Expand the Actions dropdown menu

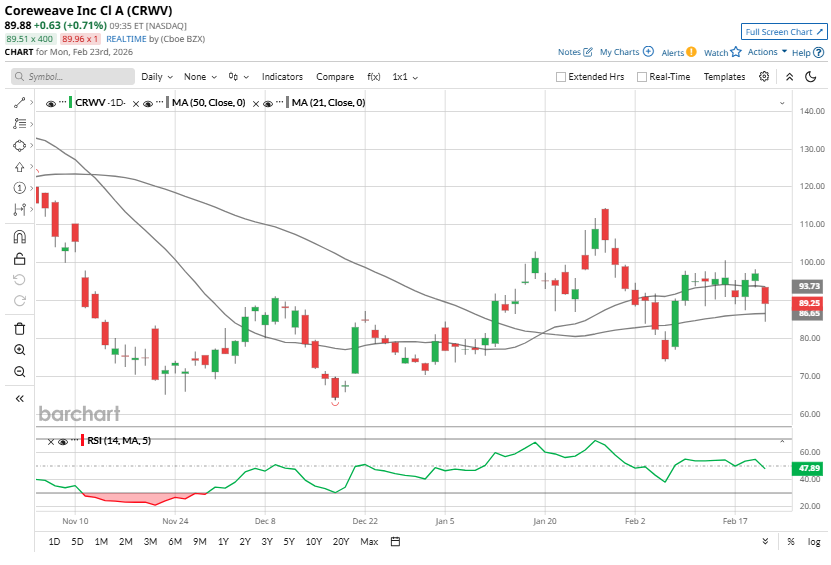point(767,51)
